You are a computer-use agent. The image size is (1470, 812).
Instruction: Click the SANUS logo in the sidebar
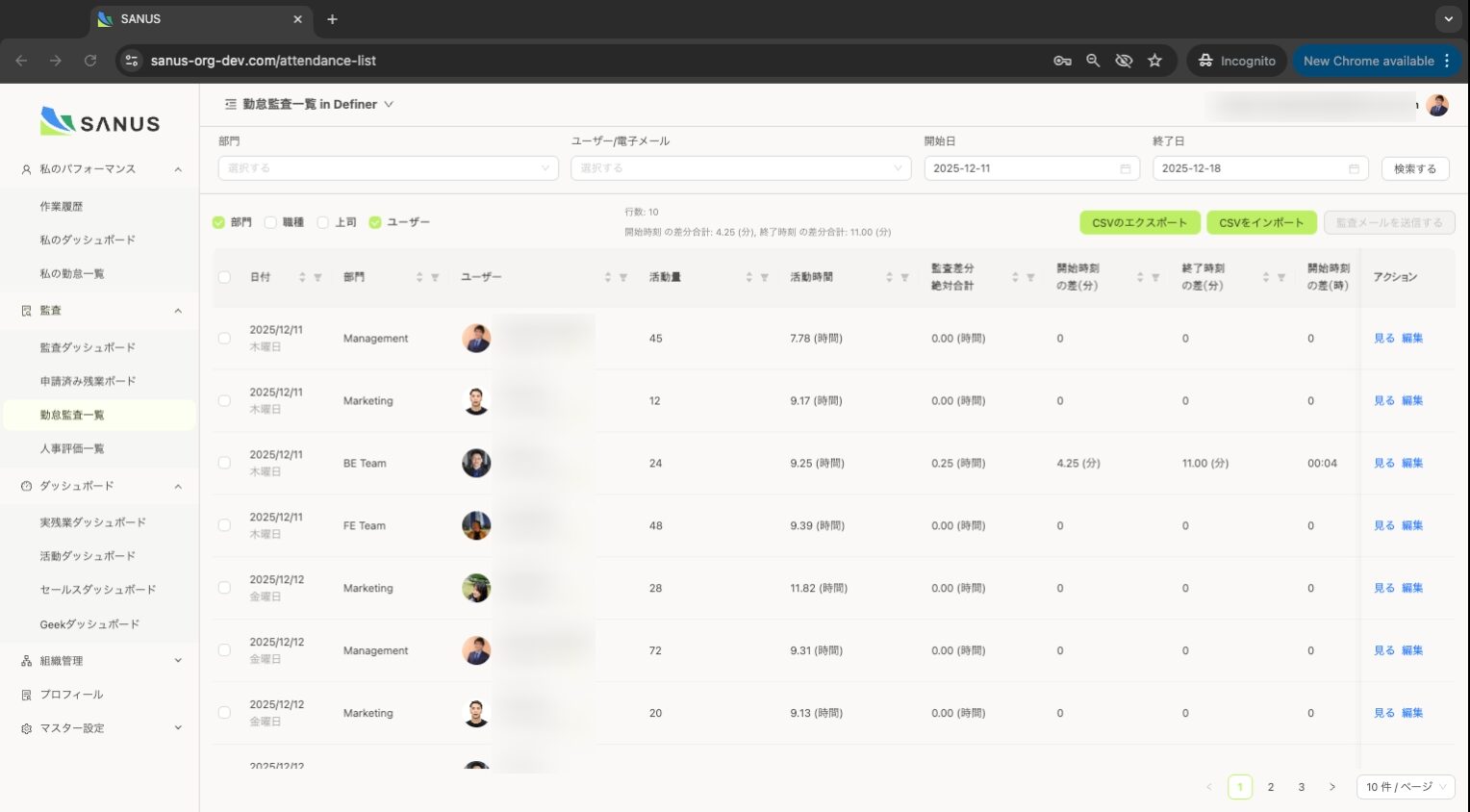tap(99, 120)
